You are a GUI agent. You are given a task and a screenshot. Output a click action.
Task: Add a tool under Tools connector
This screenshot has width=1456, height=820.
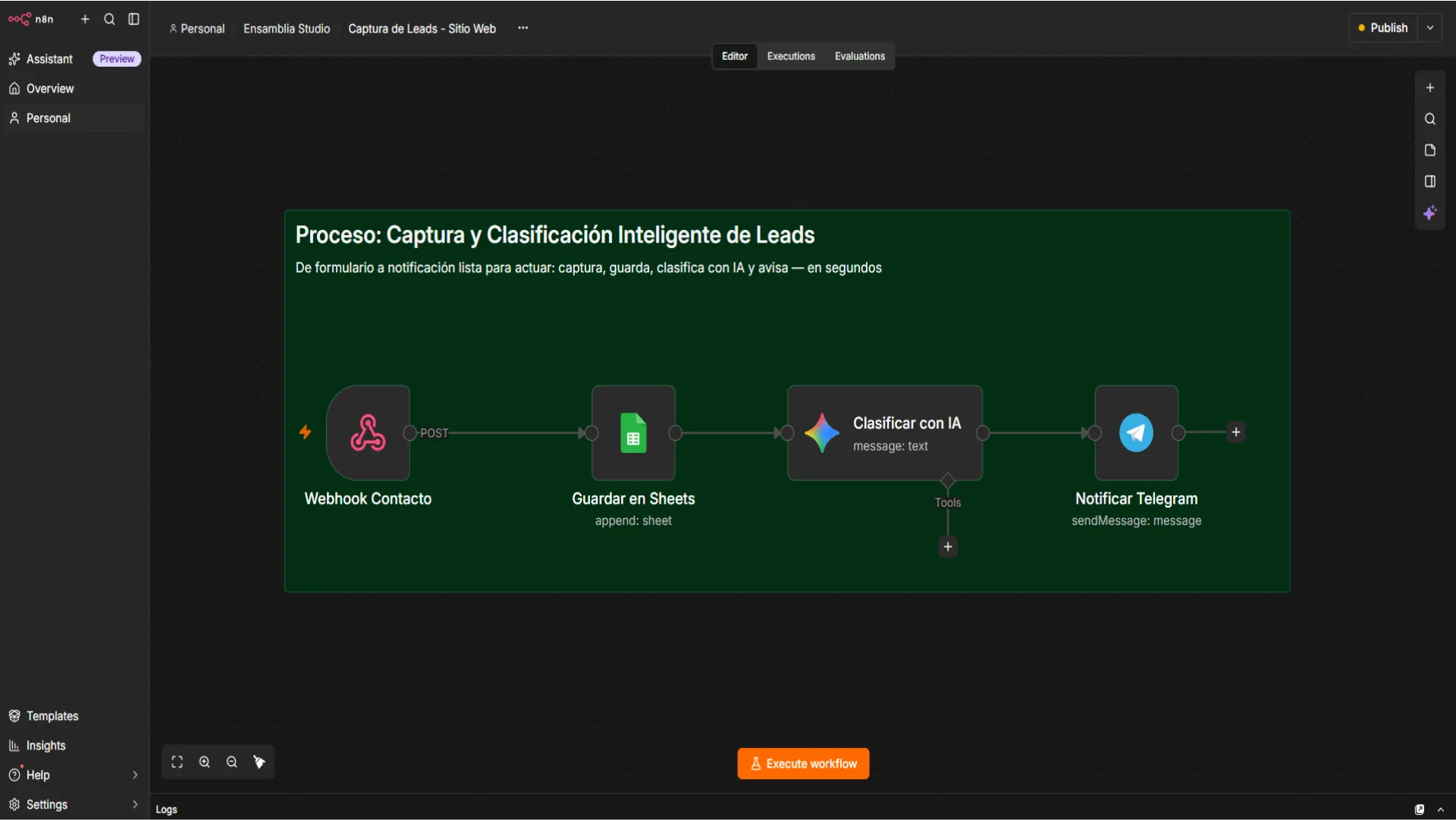click(x=948, y=547)
